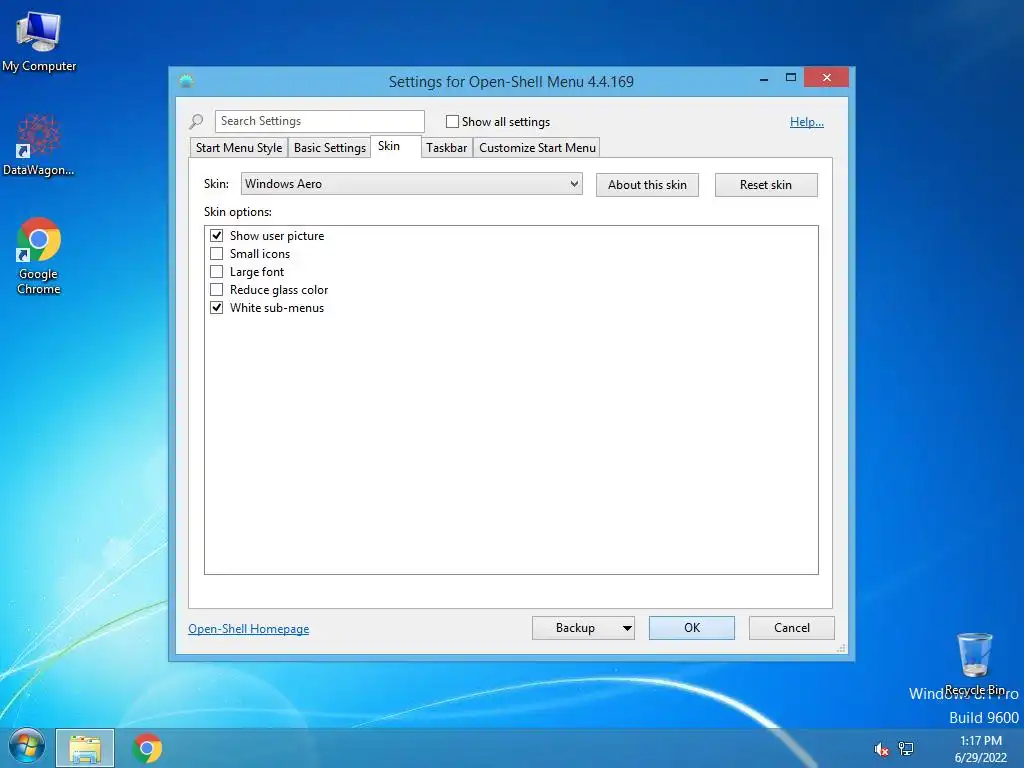Click the magnifier search icon in settings
This screenshot has height=768, width=1024.
197,121
